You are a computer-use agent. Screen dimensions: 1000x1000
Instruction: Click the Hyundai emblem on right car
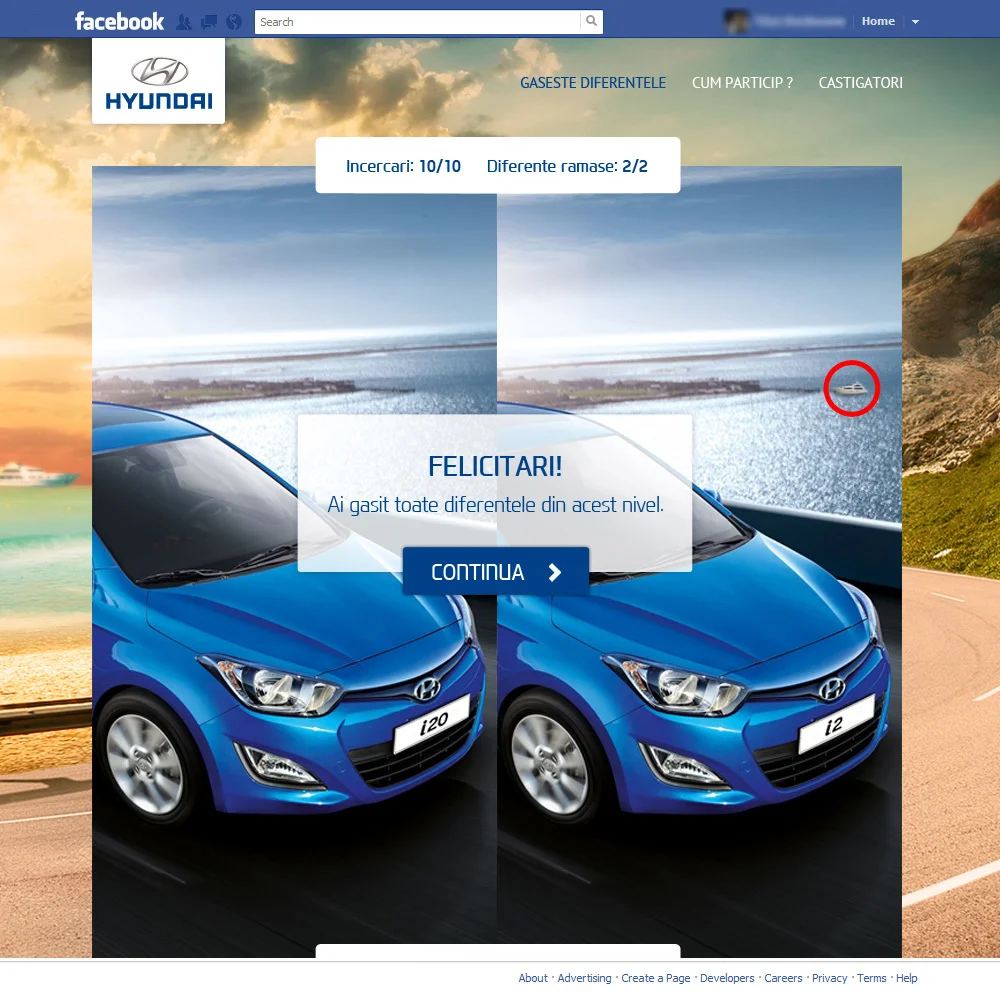point(832,688)
